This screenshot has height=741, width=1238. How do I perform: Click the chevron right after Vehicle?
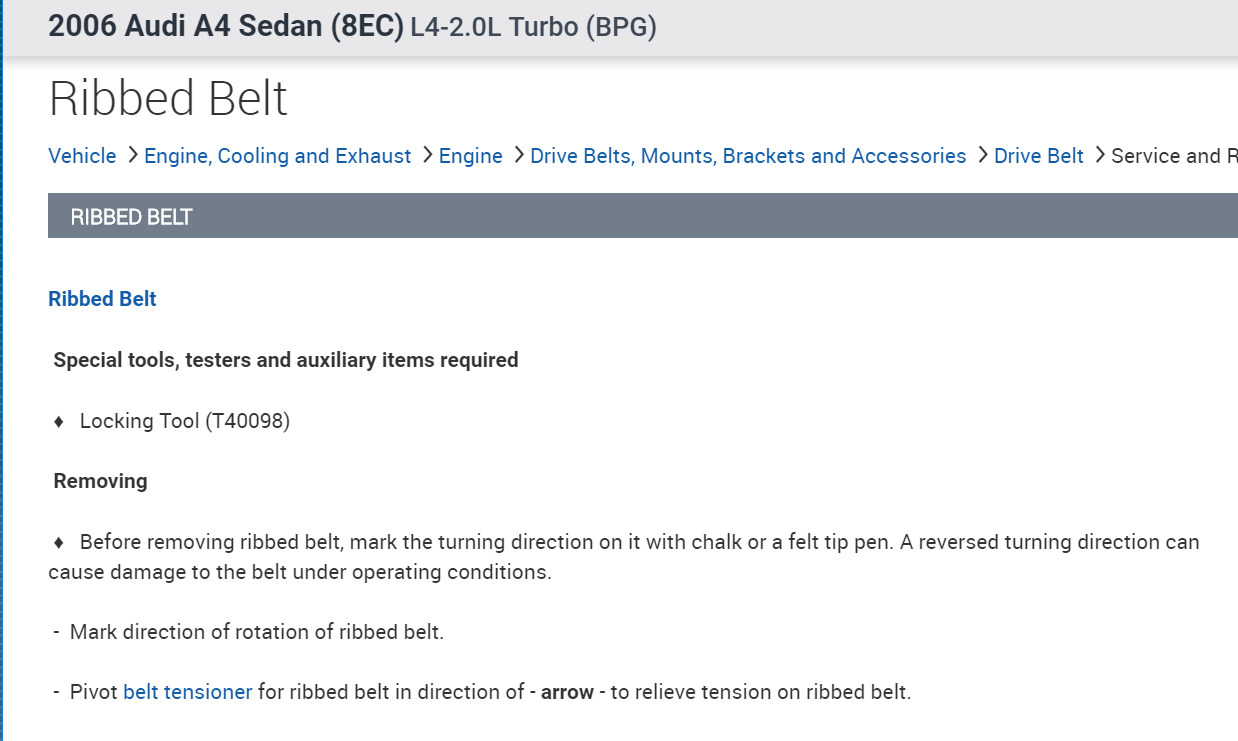(x=132, y=156)
